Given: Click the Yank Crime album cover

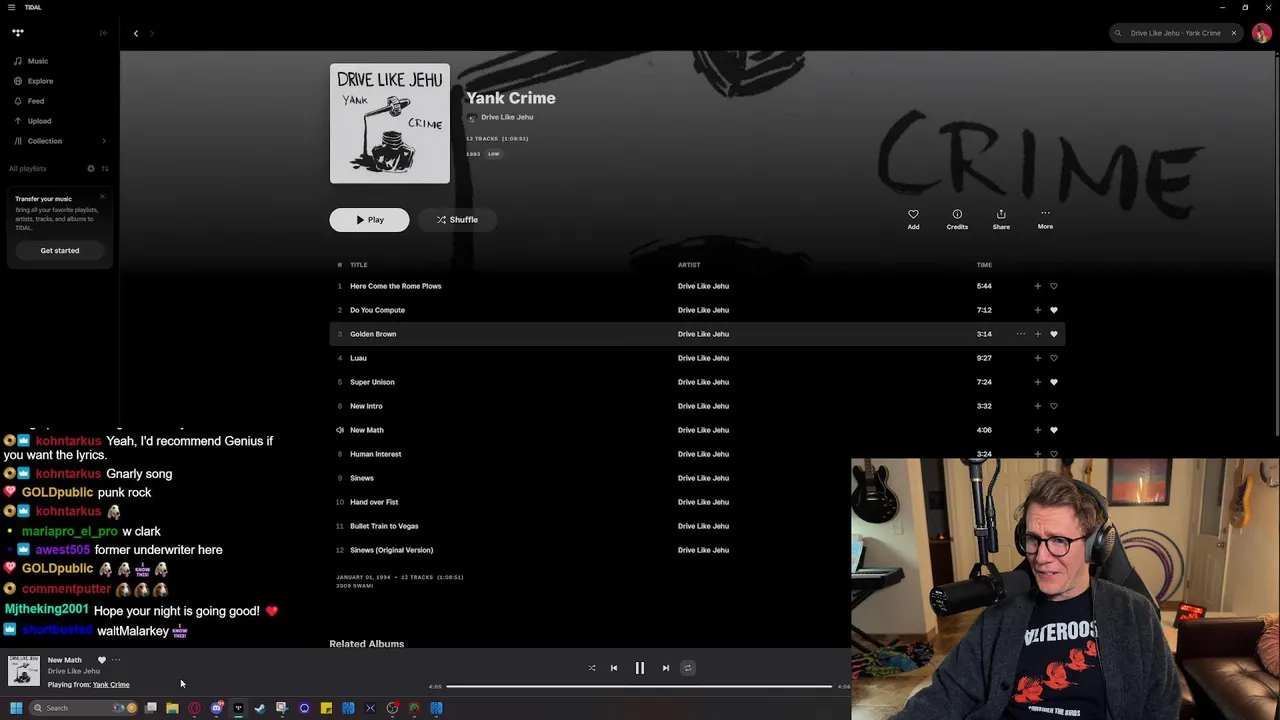Looking at the screenshot, I should tap(390, 124).
